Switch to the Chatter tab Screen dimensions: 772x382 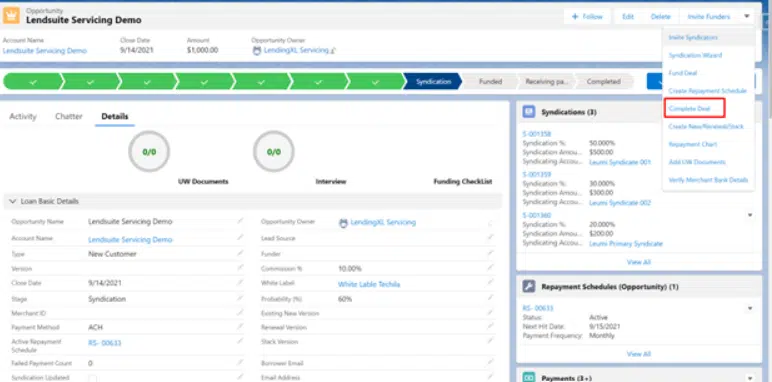pyautogui.click(x=68, y=117)
